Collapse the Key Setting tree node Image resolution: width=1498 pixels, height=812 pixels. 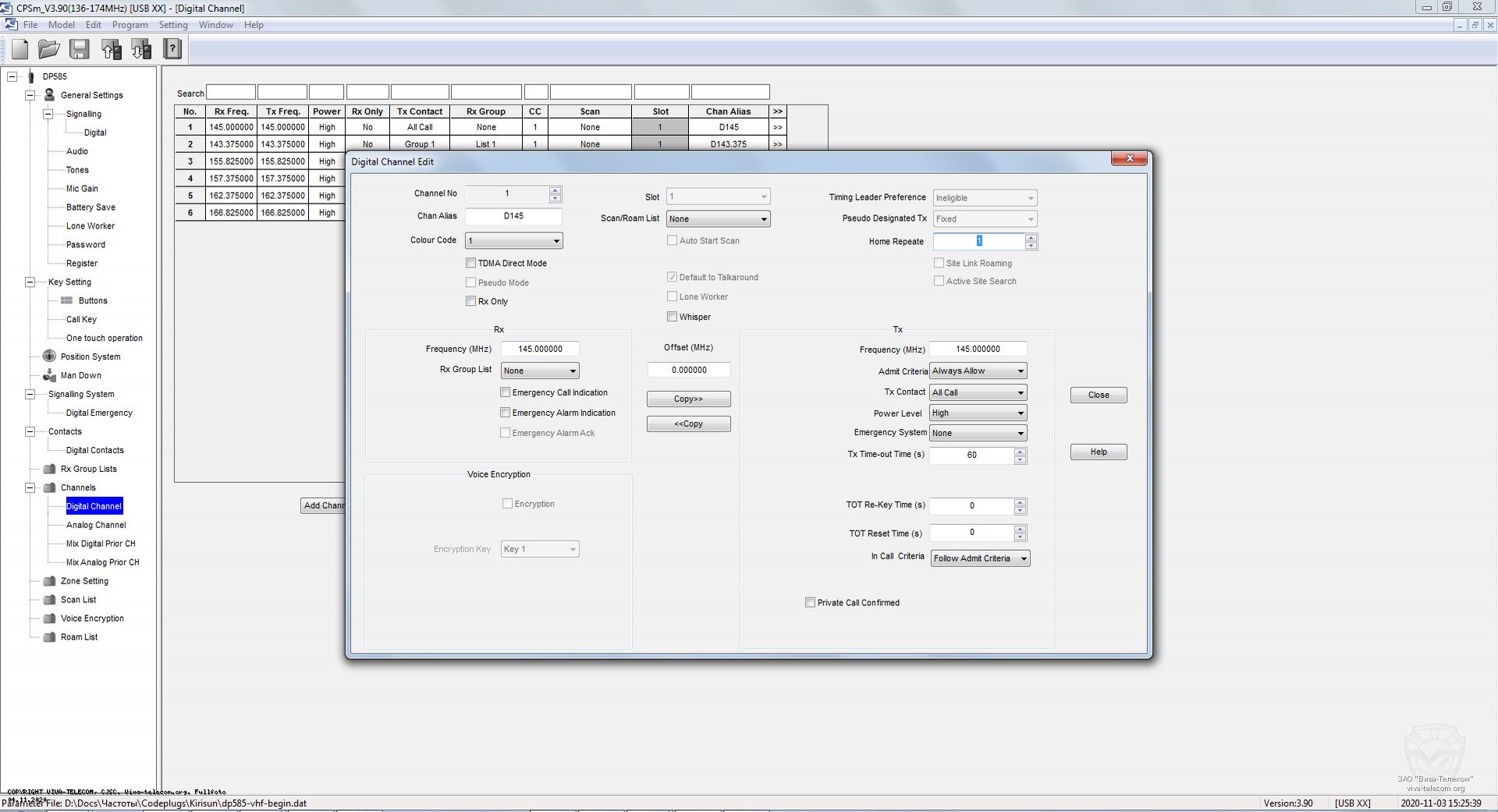click(30, 282)
